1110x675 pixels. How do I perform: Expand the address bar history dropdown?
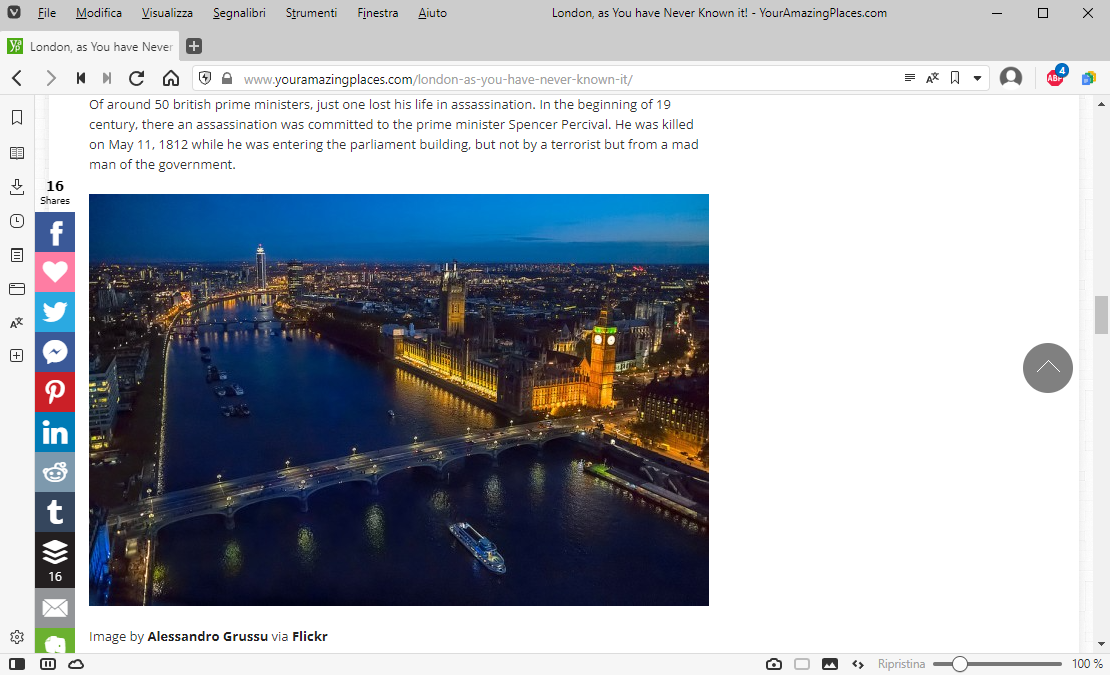pyautogui.click(x=978, y=79)
